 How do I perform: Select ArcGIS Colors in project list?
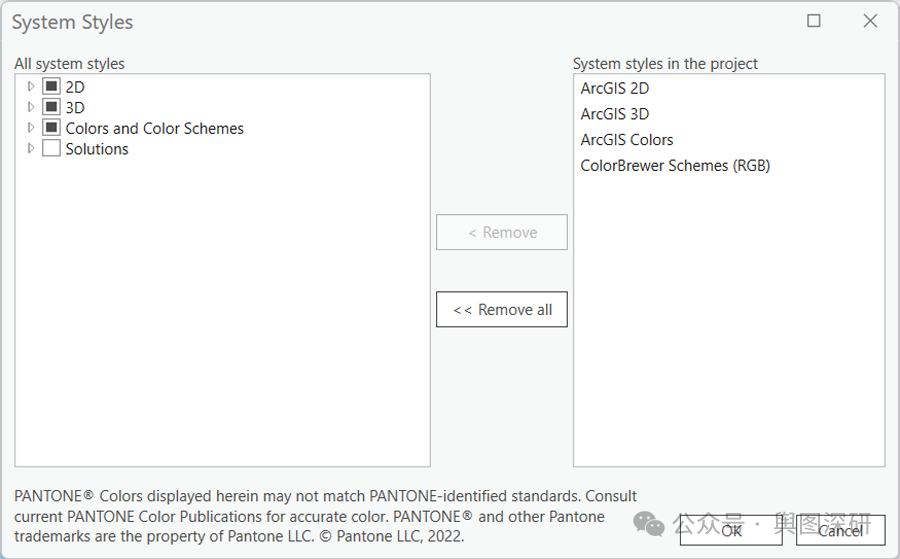[x=627, y=140]
